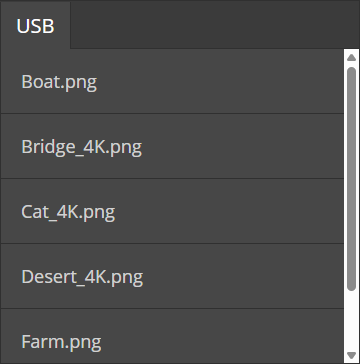
Task: Click the scrollbar up arrow
Action: (351, 58)
